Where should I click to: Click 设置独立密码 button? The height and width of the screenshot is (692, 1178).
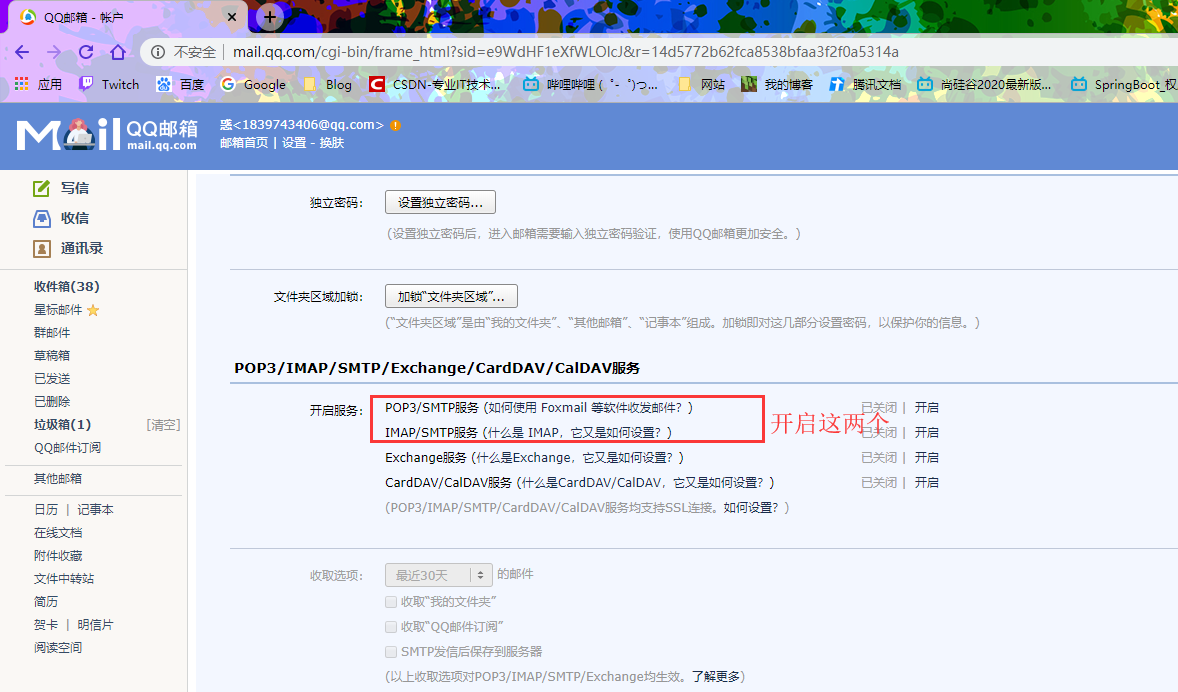(x=440, y=202)
